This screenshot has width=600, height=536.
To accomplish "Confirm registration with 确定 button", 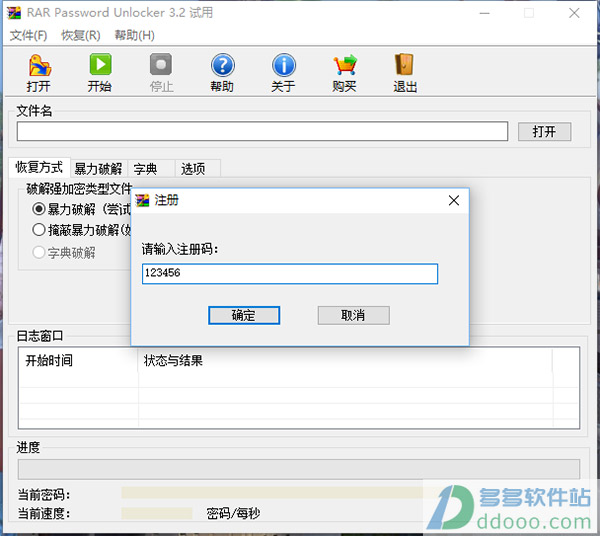I will pyautogui.click(x=244, y=315).
